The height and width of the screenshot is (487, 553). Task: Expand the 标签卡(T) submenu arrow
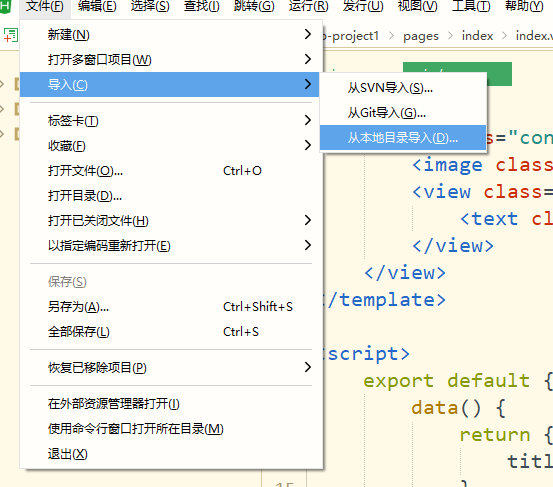coord(308,120)
